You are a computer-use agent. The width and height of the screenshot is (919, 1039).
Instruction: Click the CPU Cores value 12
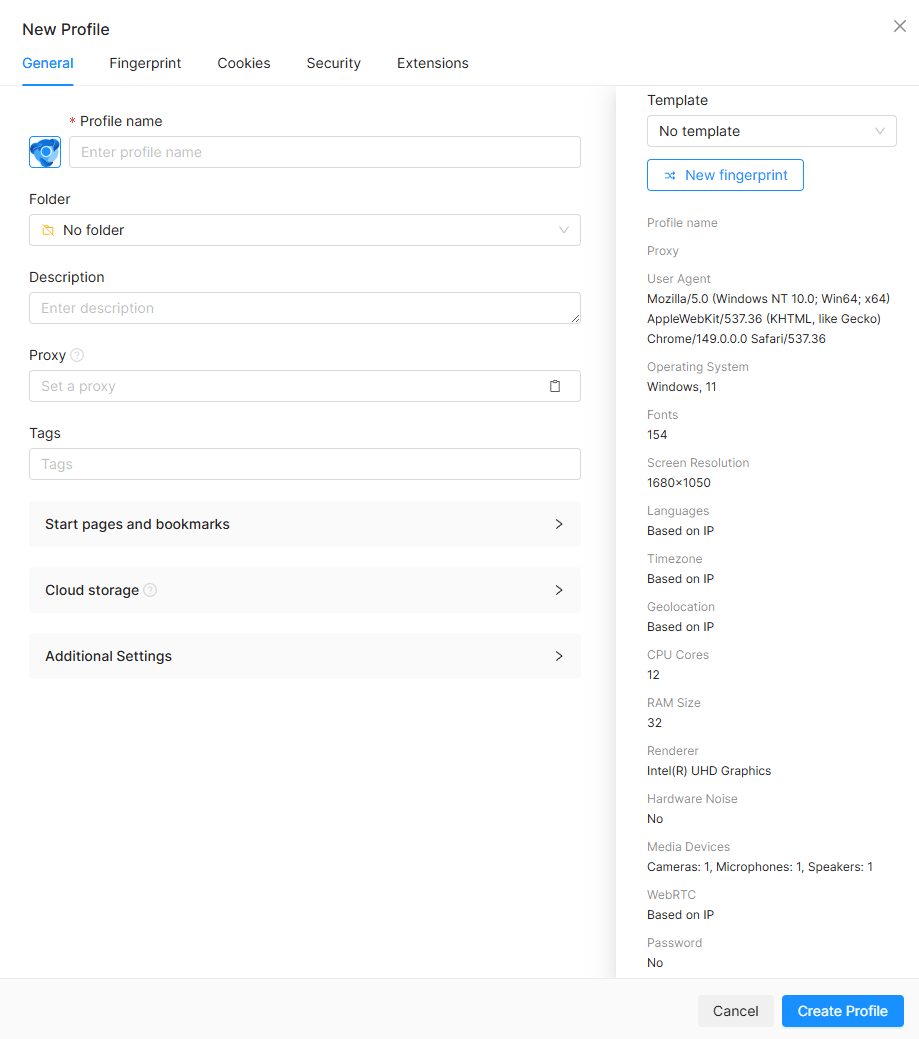point(653,675)
